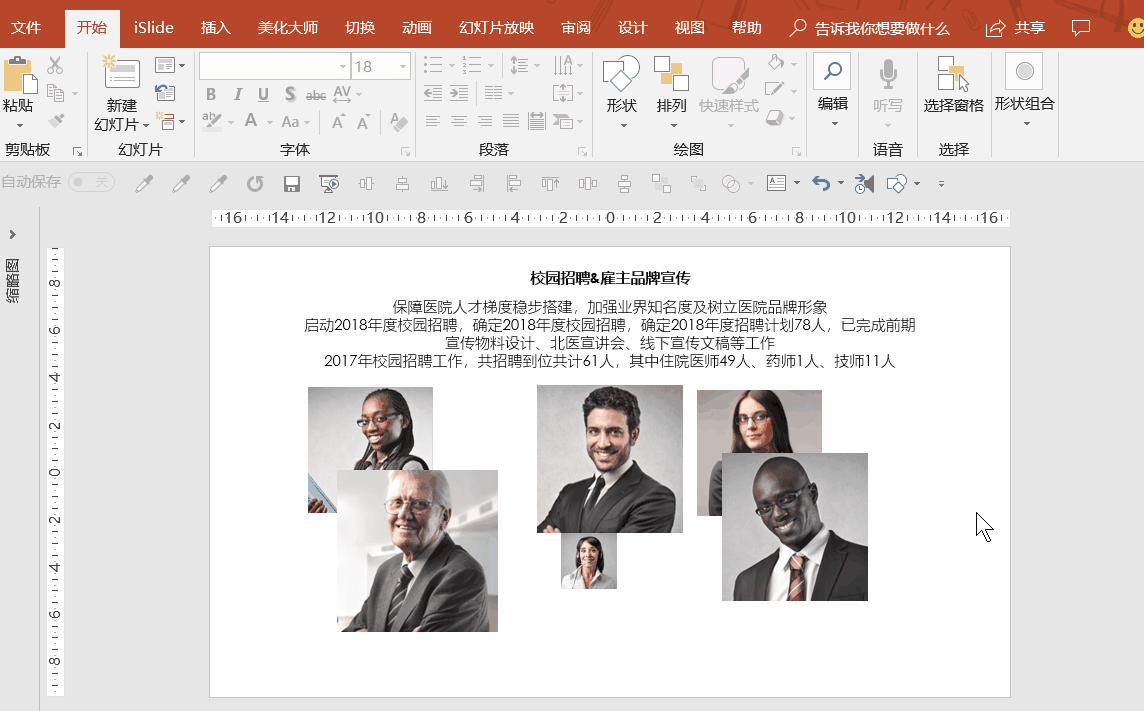Image resolution: width=1144 pixels, height=711 pixels.
Task: Start slideshow from quick access toolbar
Action: [x=329, y=183]
